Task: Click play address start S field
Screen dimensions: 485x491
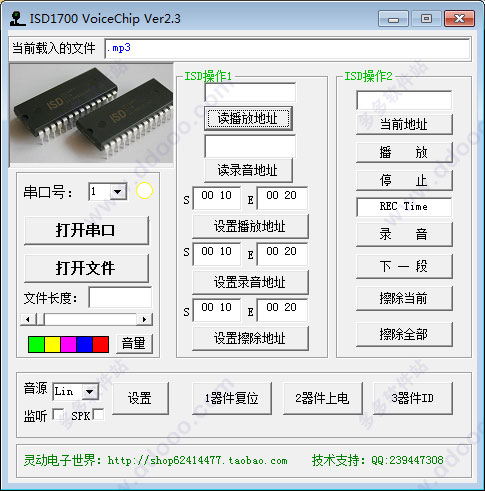Action: click(217, 198)
